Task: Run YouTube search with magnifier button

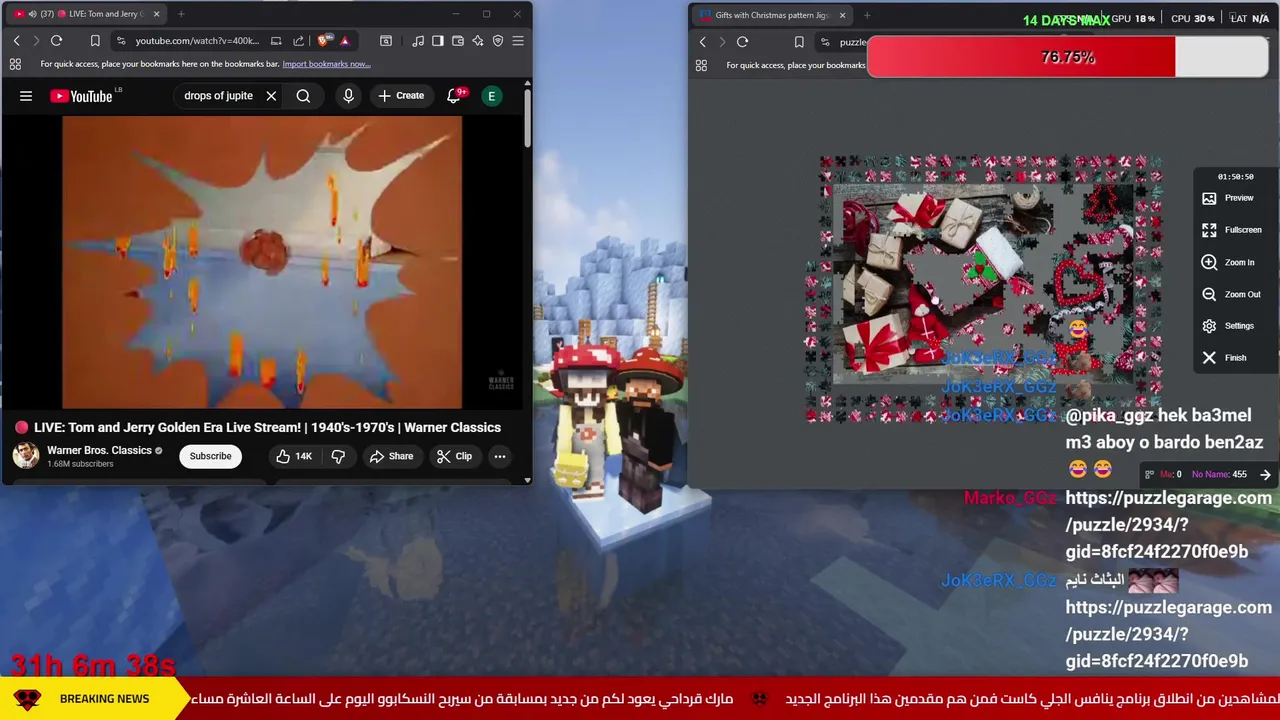Action: coord(303,96)
